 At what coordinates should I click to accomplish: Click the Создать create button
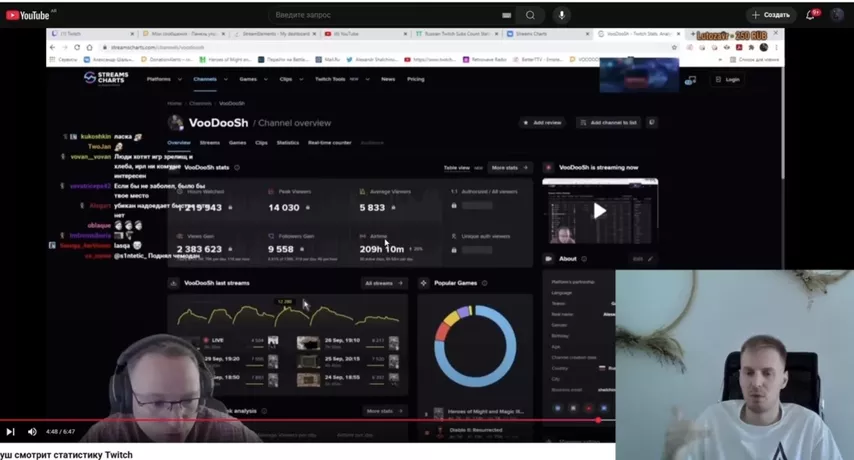771,15
